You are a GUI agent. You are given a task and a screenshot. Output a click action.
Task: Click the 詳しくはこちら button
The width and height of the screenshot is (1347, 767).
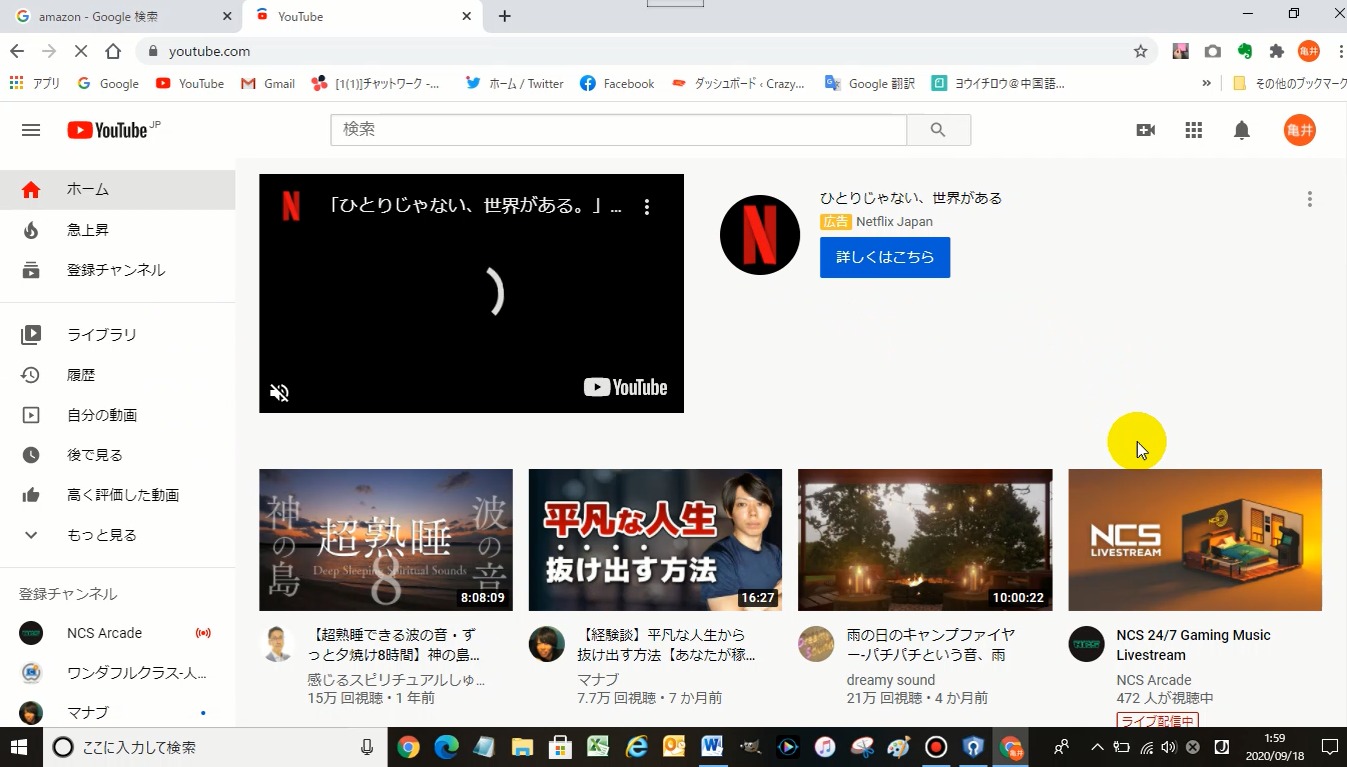click(884, 257)
